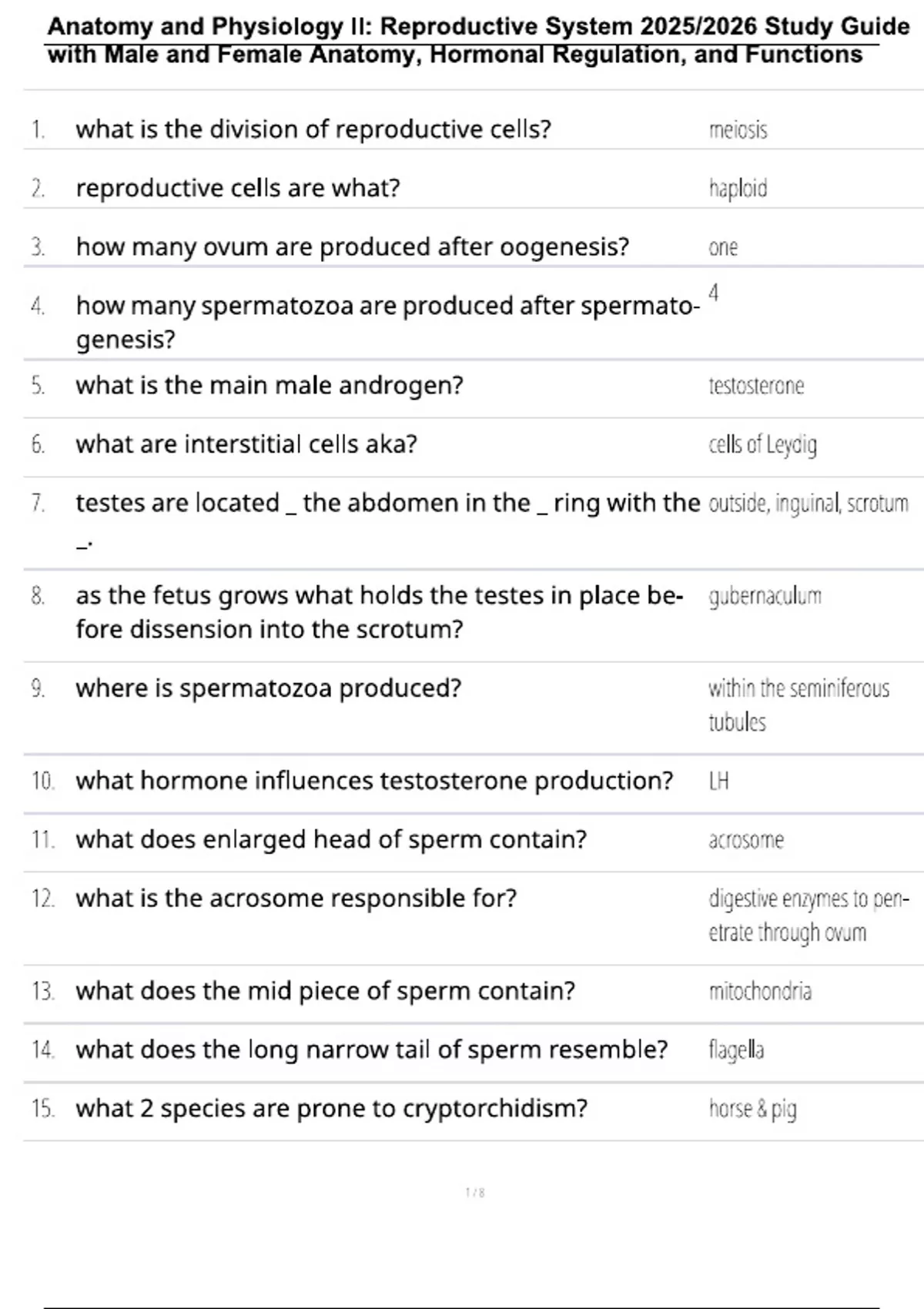The height and width of the screenshot is (1309, 924).
Task: Click the answer 'gubernaculum'
Action: click(x=765, y=596)
